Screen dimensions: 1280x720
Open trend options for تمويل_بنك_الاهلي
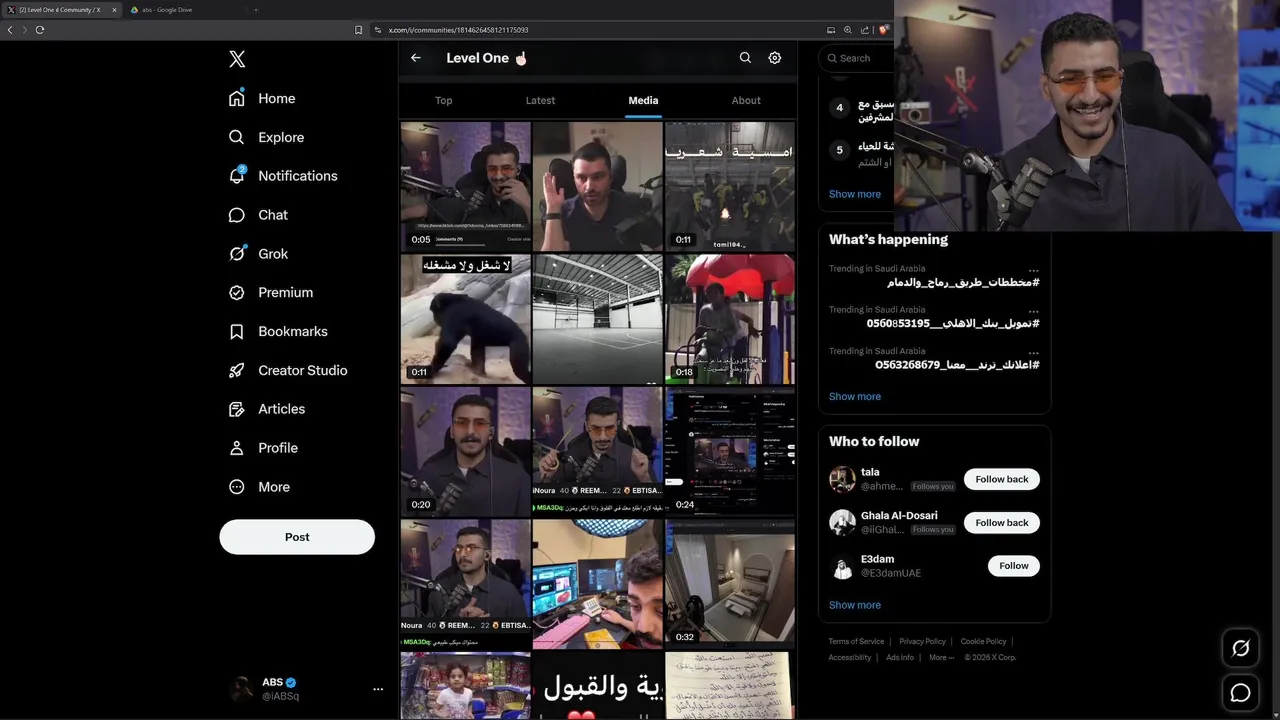coord(1033,311)
